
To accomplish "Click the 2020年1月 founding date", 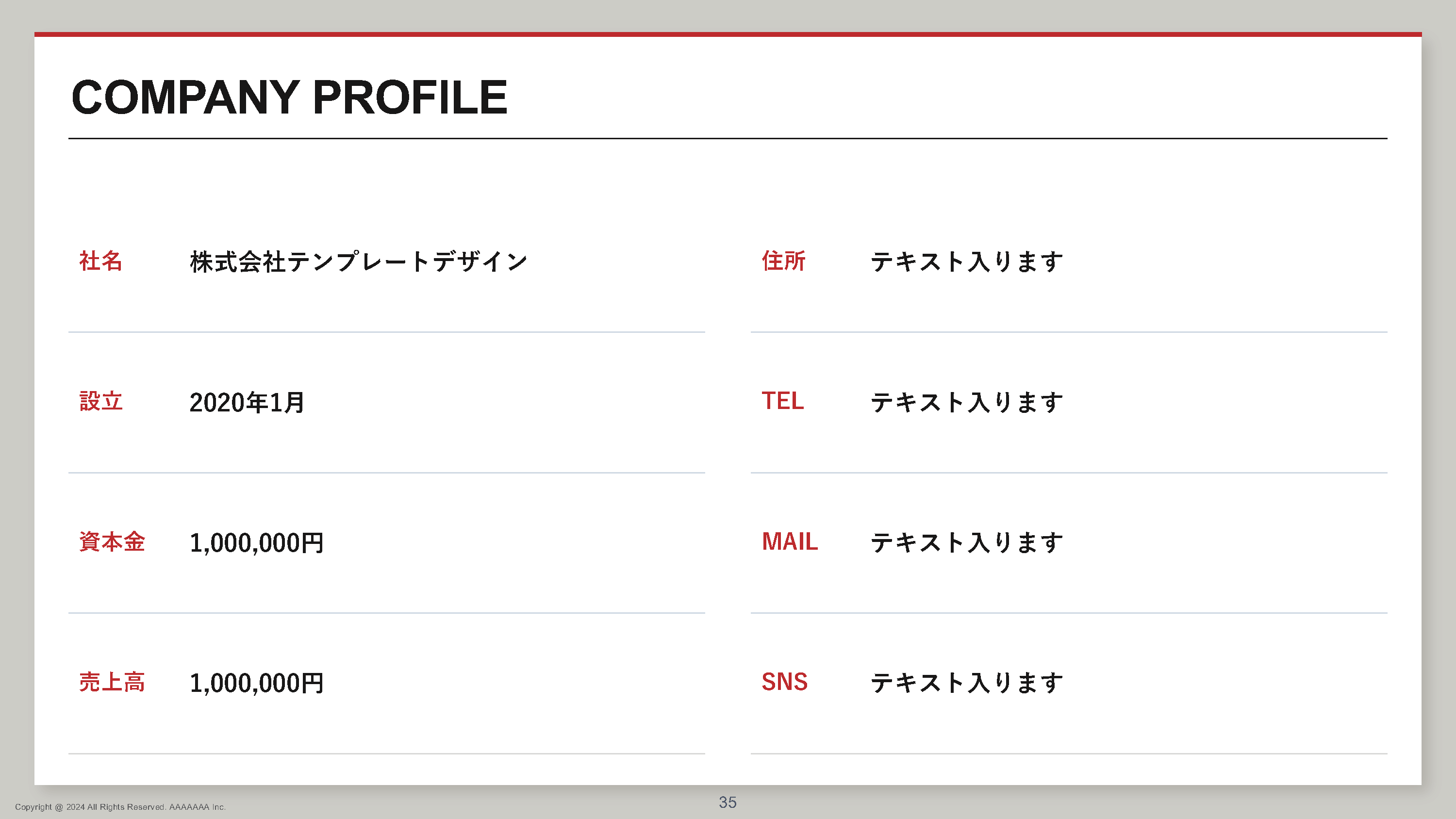I will coord(247,402).
